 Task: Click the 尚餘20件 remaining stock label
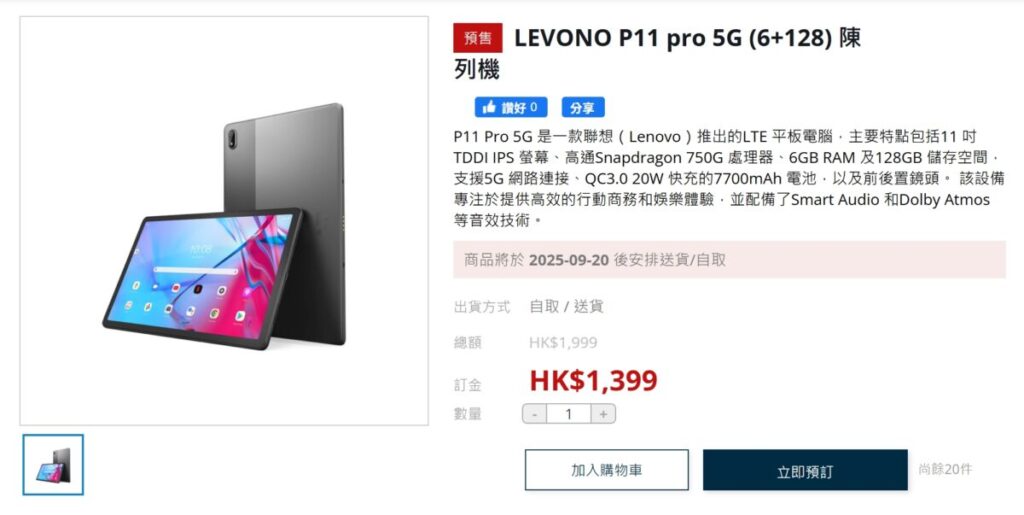pyautogui.click(x=945, y=469)
